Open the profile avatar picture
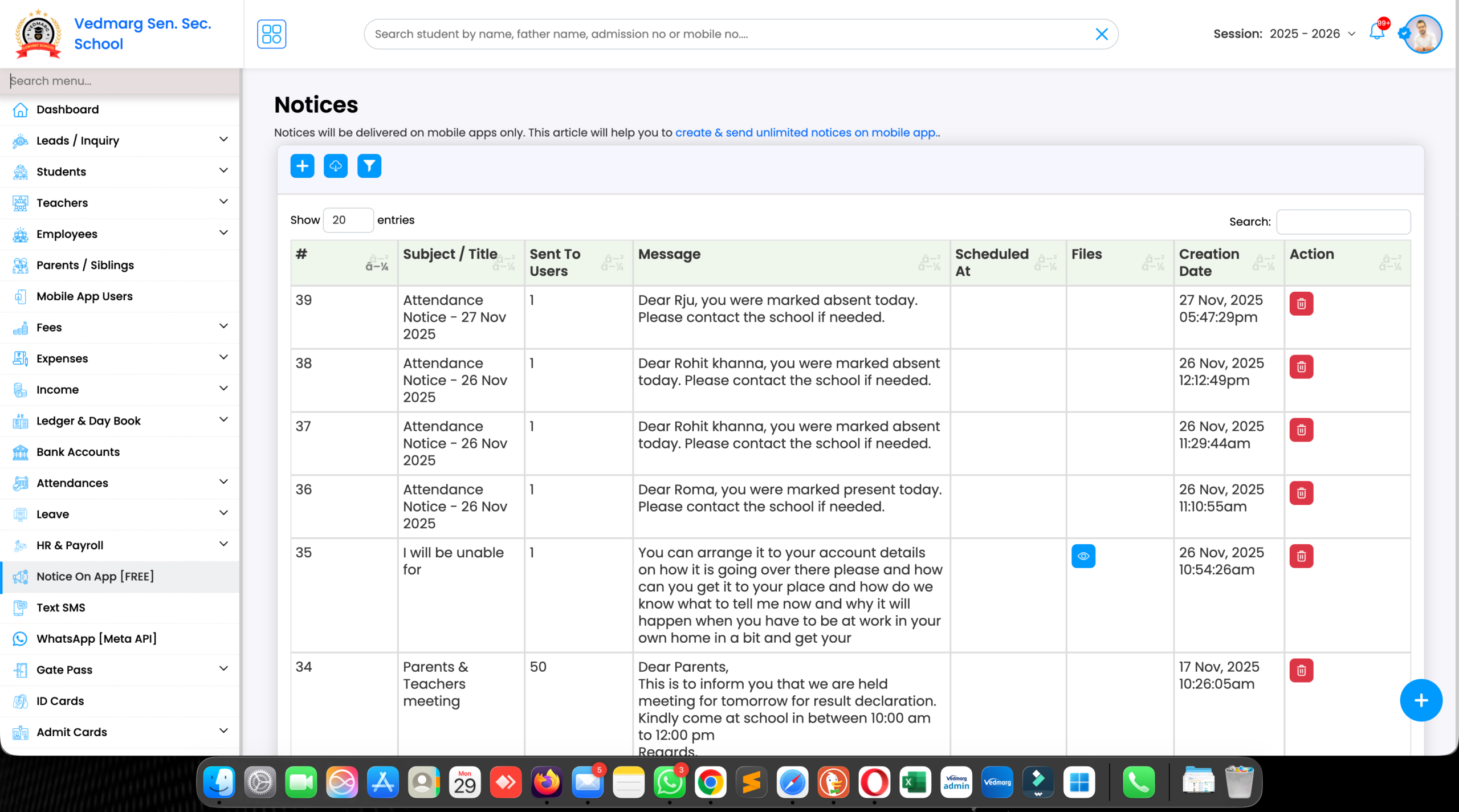Image resolution: width=1459 pixels, height=812 pixels. [x=1421, y=34]
